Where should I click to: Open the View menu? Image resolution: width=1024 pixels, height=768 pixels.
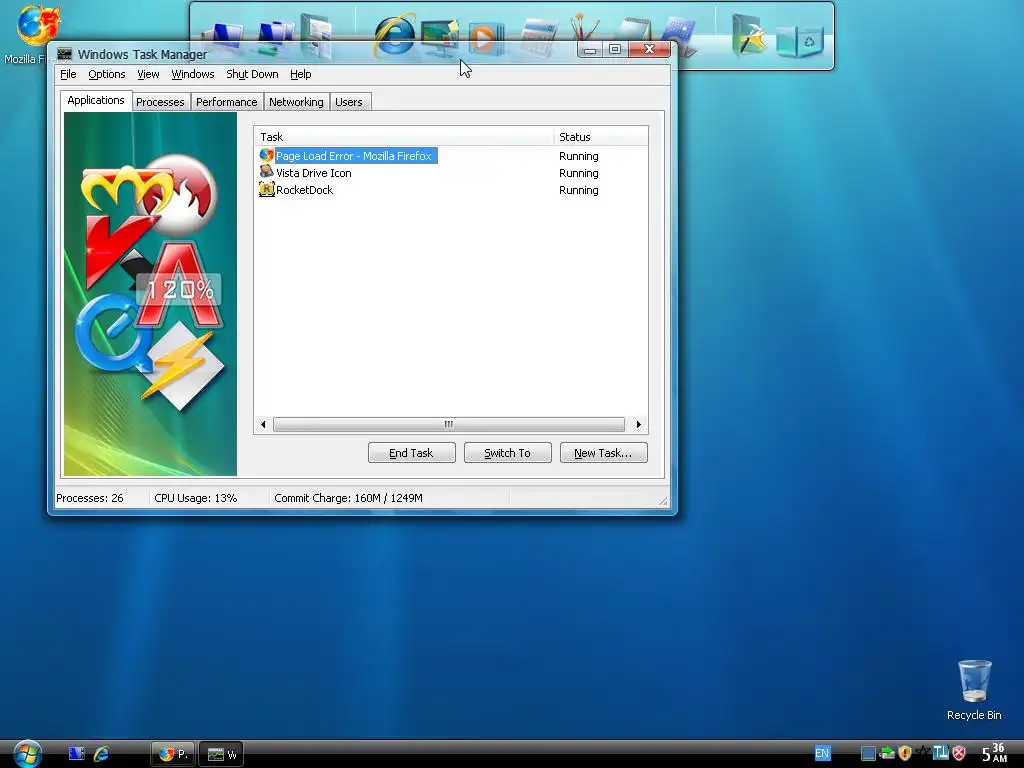[148, 74]
